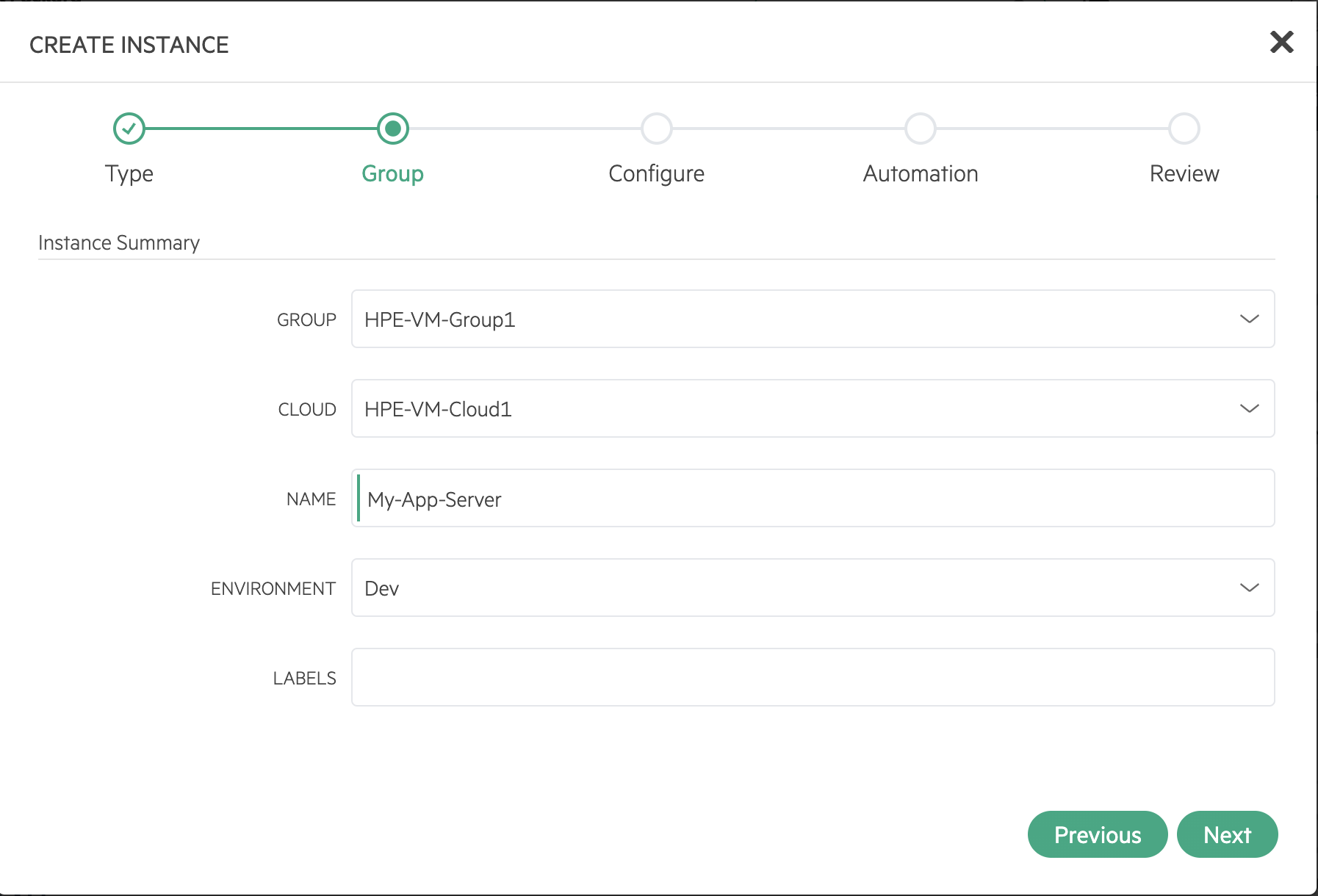Select the Type step label
1318x896 pixels.
point(129,174)
